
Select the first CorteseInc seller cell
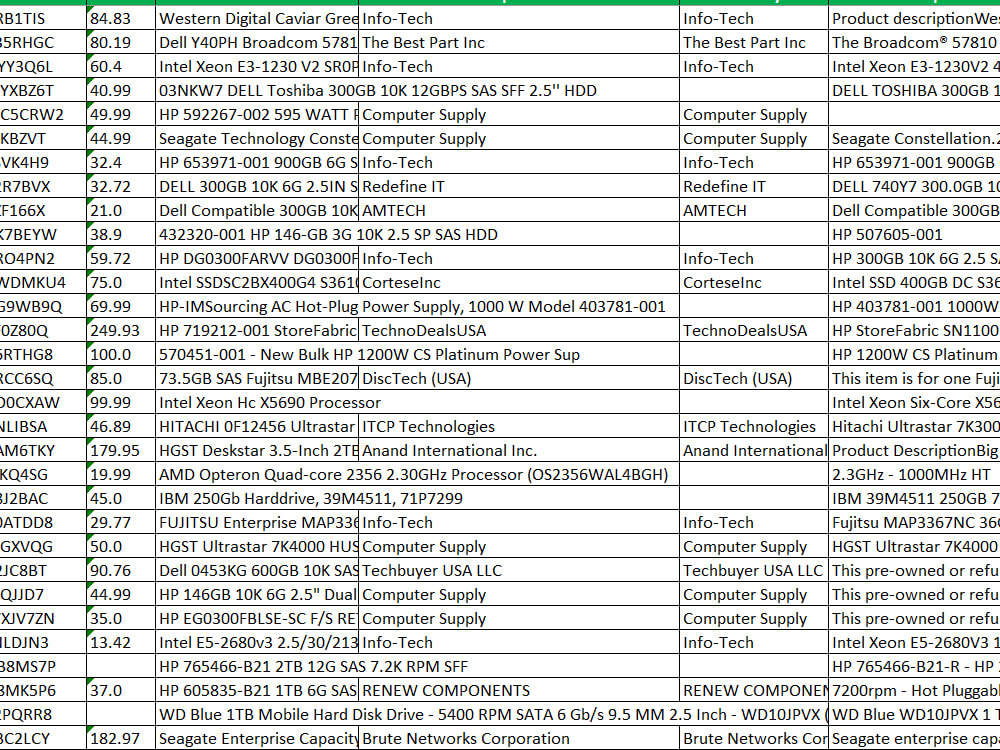519,283
